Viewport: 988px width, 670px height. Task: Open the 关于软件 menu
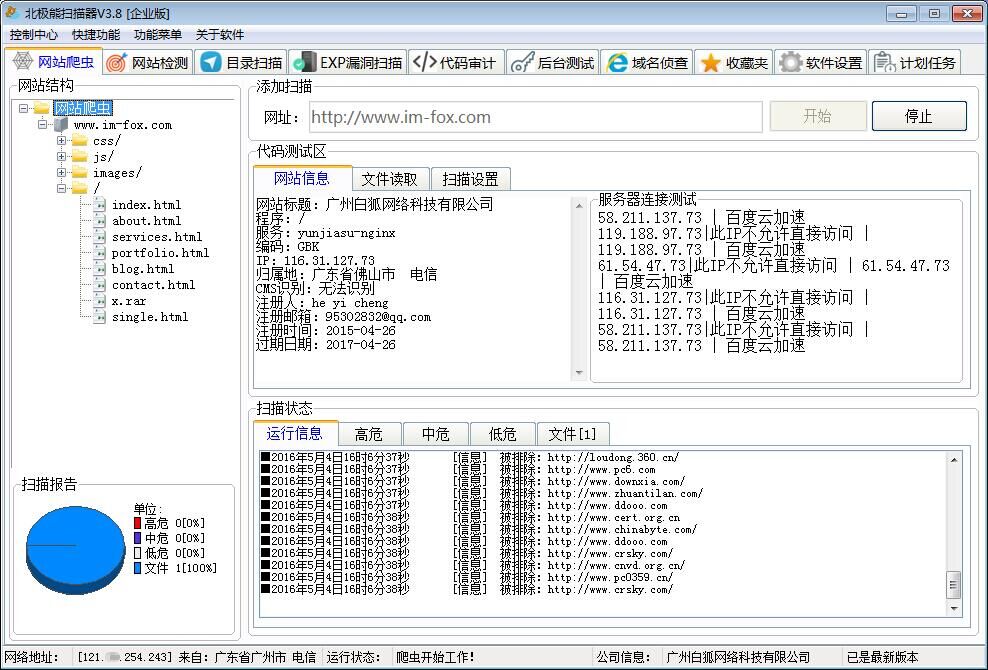pyautogui.click(x=220, y=35)
